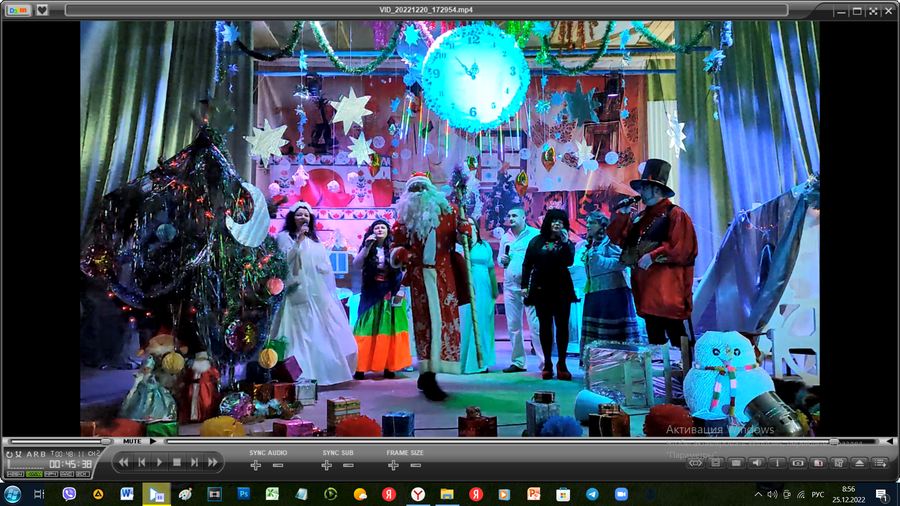Click the info icon in bottom-right toolbar
This screenshot has height=506, width=900.
[x=777, y=463]
